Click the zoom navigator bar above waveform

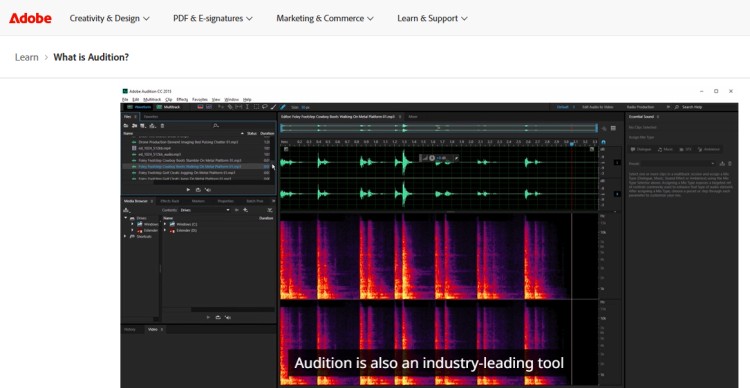click(x=439, y=128)
